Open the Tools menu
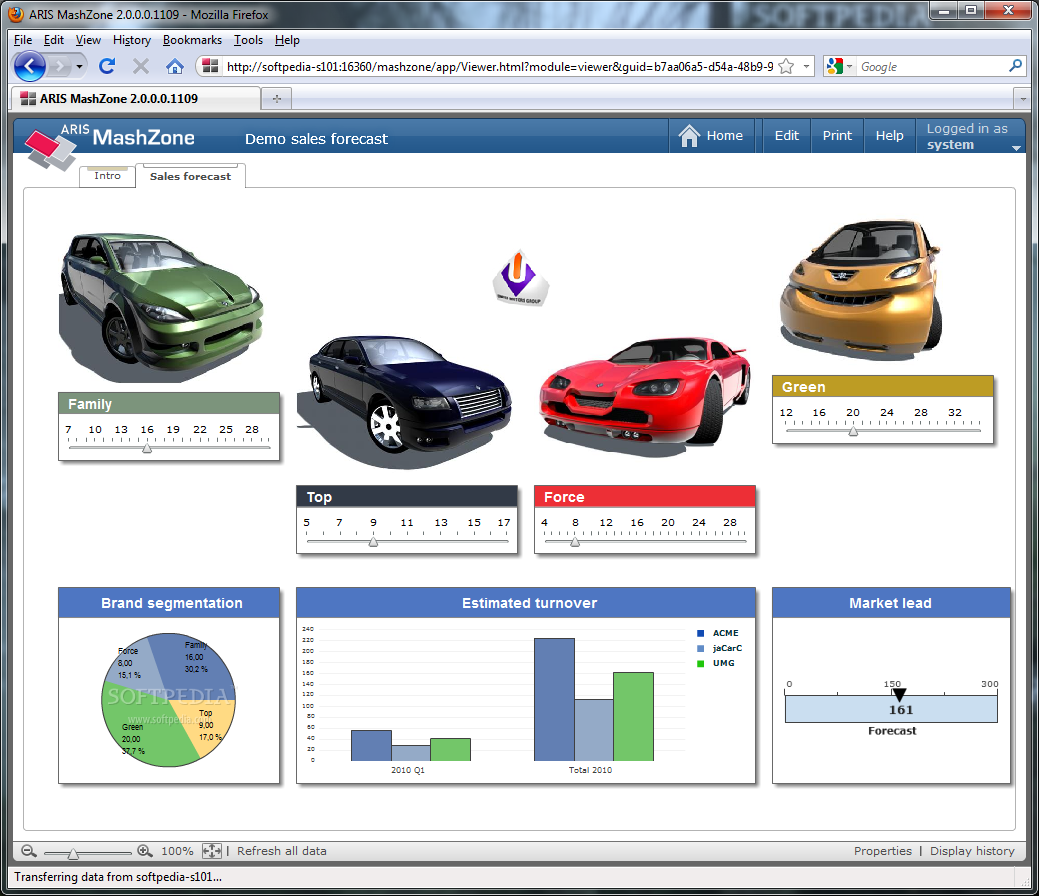Image resolution: width=1039 pixels, height=896 pixels. [x=248, y=40]
